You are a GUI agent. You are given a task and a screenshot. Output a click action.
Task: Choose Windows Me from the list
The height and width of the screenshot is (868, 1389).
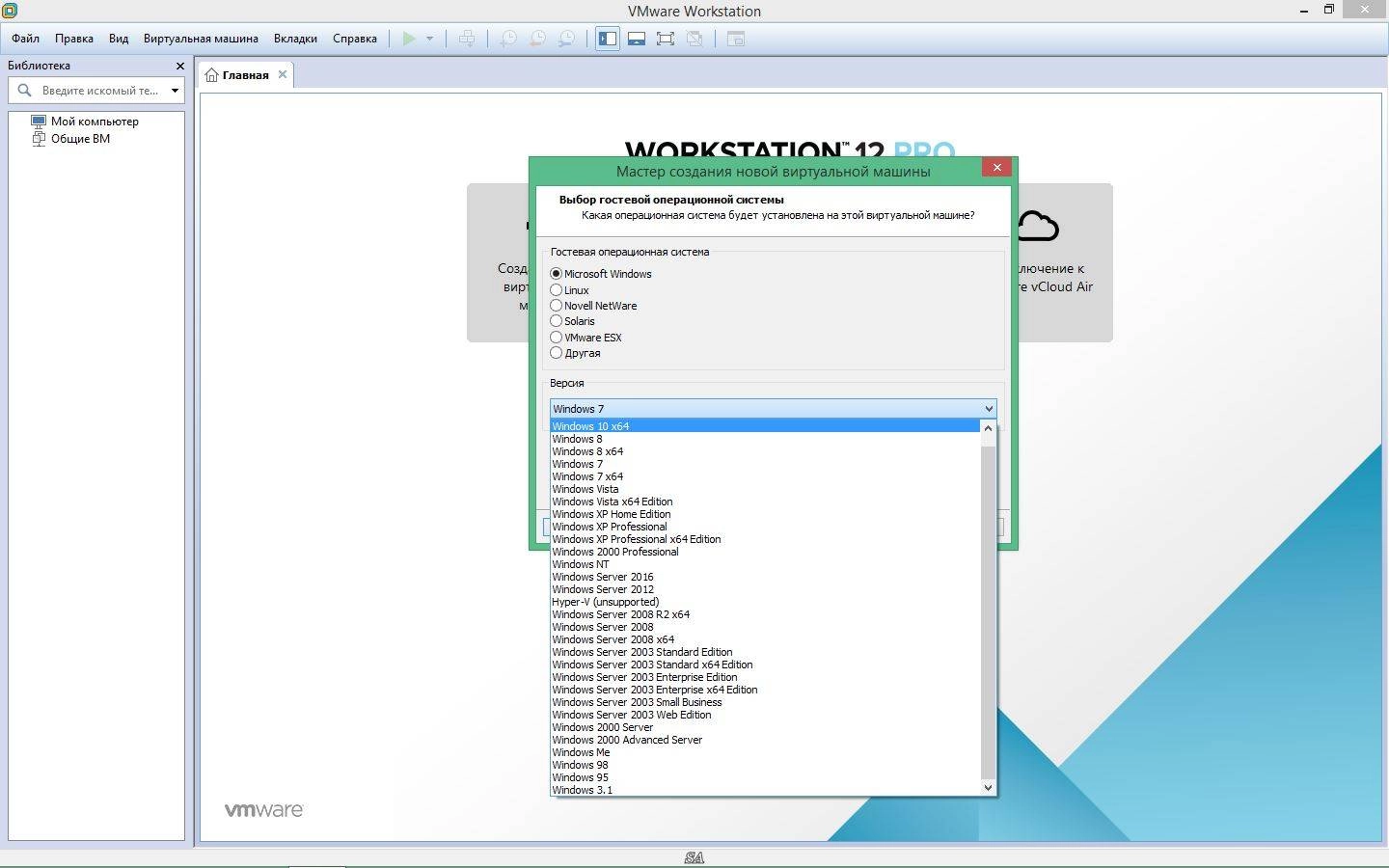(765, 752)
